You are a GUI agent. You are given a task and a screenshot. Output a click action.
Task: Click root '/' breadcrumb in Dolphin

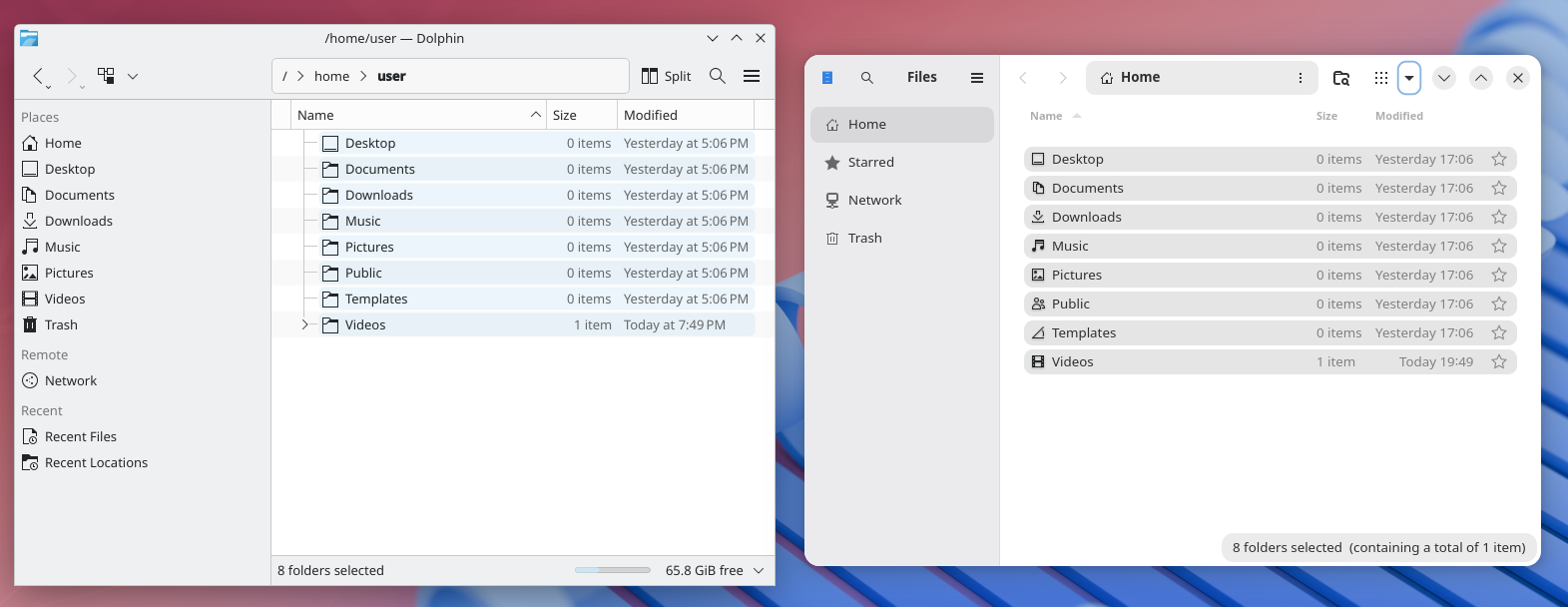284,76
